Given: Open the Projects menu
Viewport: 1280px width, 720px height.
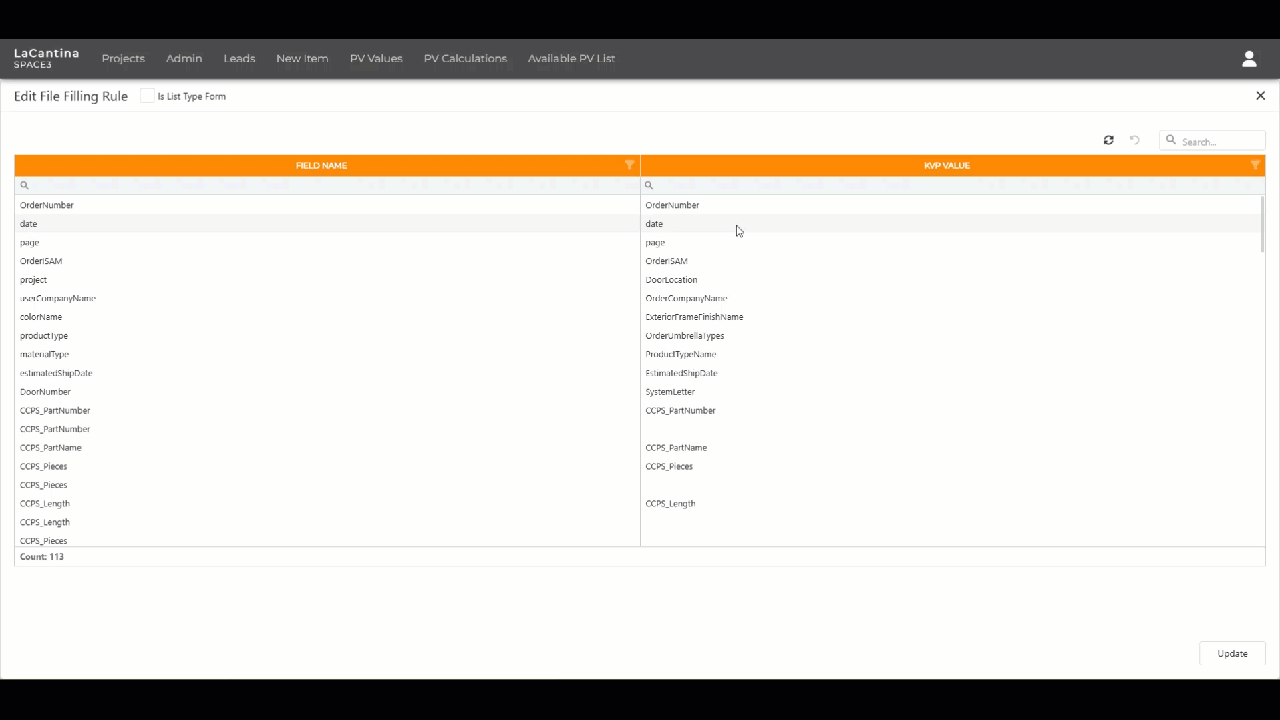Looking at the screenshot, I should [x=123, y=58].
